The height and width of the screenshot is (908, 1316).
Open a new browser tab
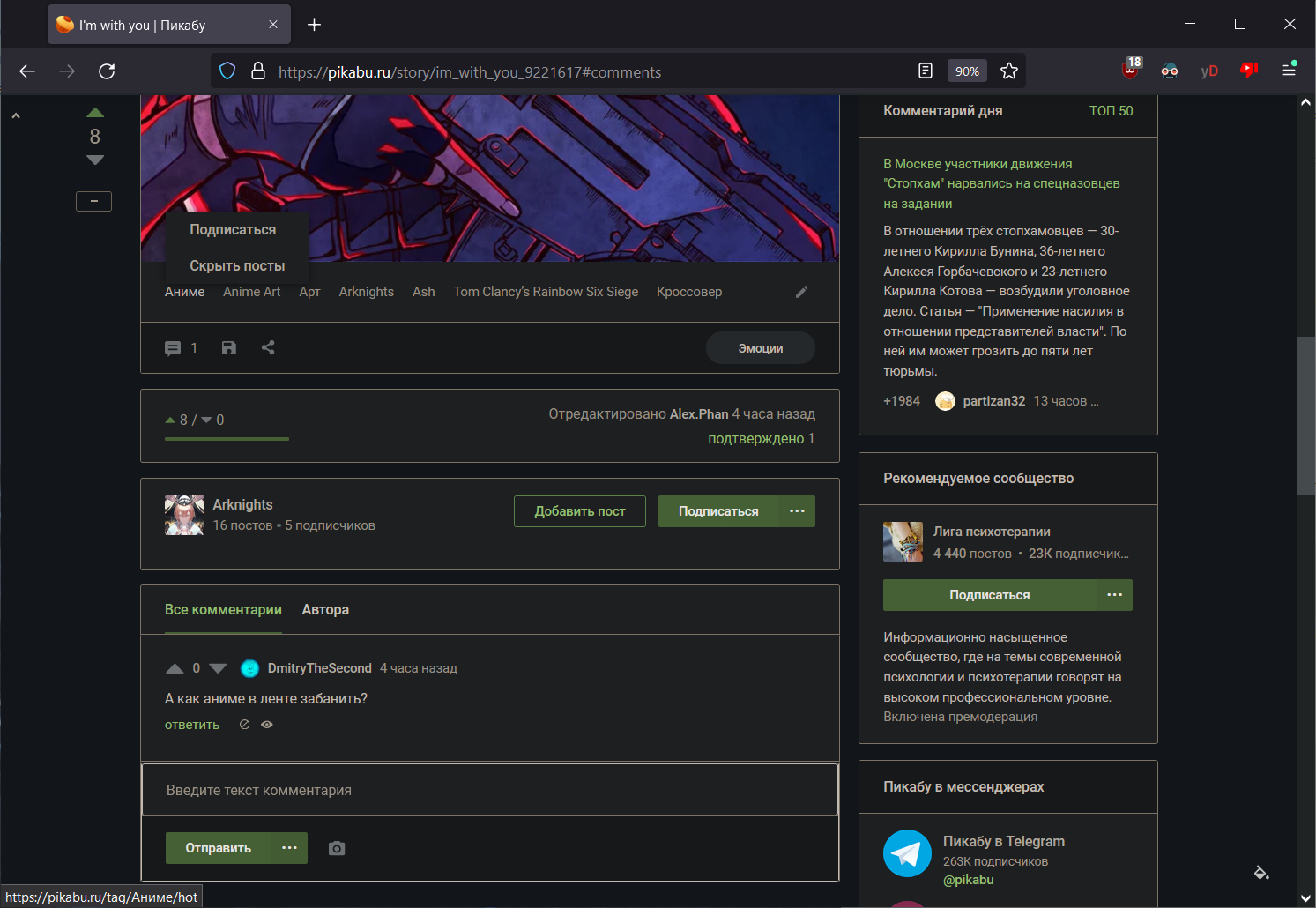point(314,25)
